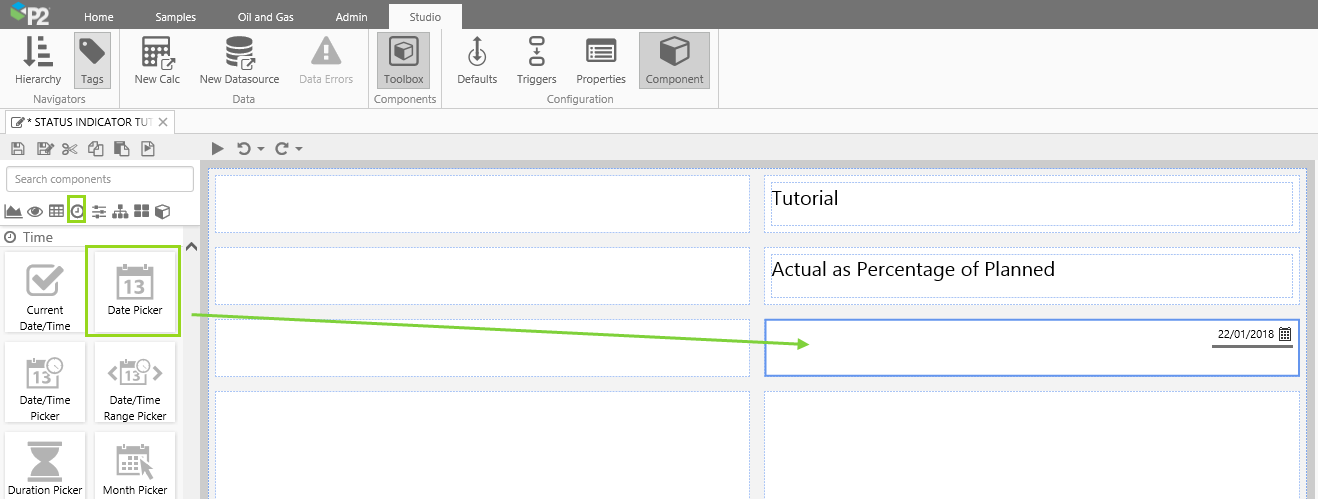Filter toolbox by cube components
This screenshot has height=499, width=1318.
[x=162, y=211]
